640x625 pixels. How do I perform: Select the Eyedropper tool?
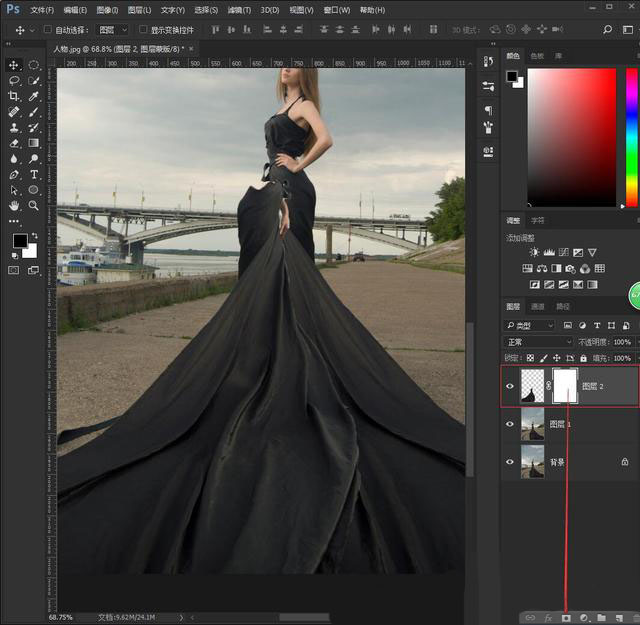point(33,96)
